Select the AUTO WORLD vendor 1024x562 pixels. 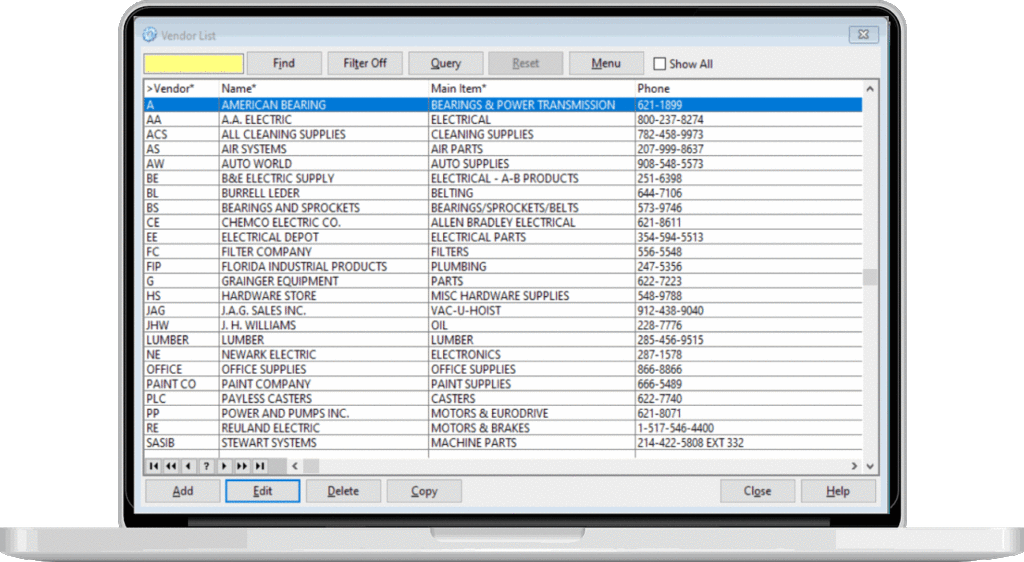(503, 164)
